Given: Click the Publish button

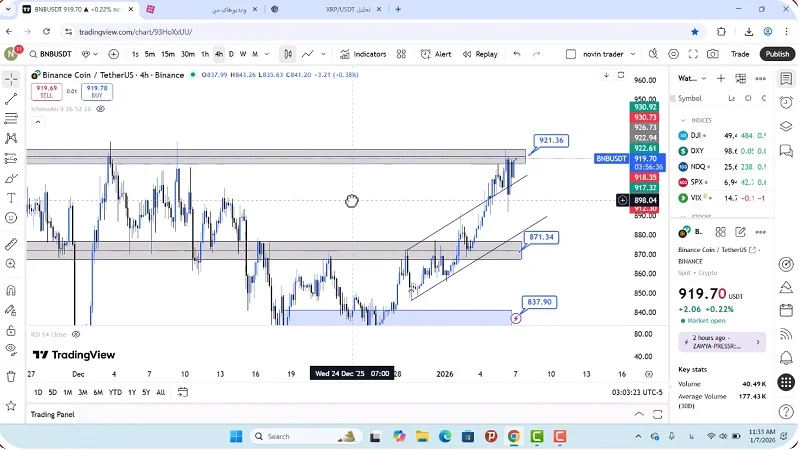Looking at the screenshot, I should (776, 54).
